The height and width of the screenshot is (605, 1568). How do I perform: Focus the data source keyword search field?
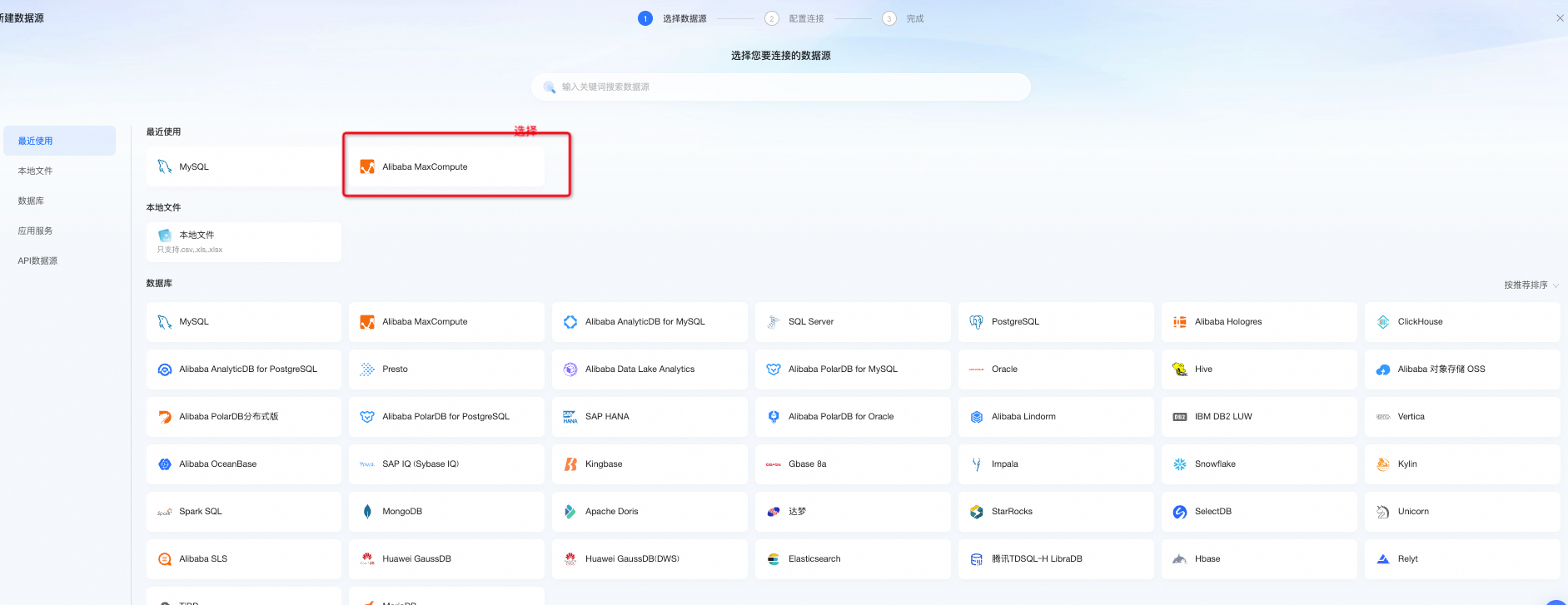click(781, 87)
